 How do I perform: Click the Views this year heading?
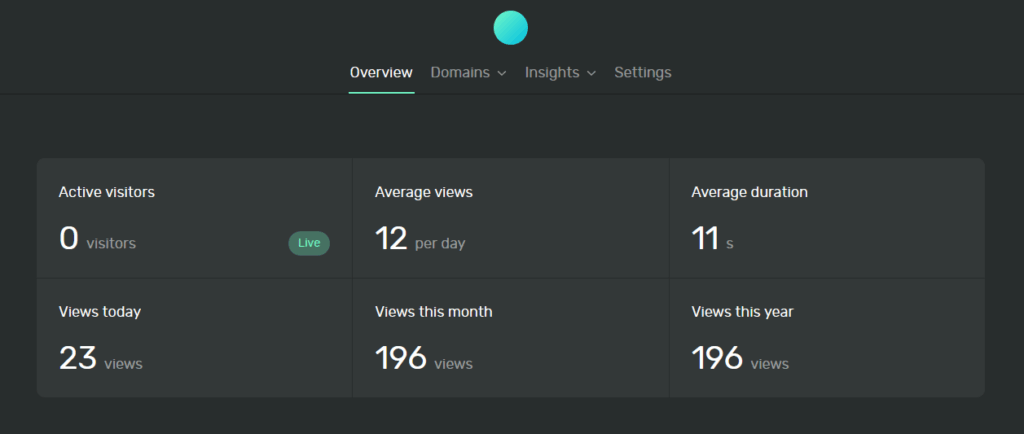click(x=742, y=311)
